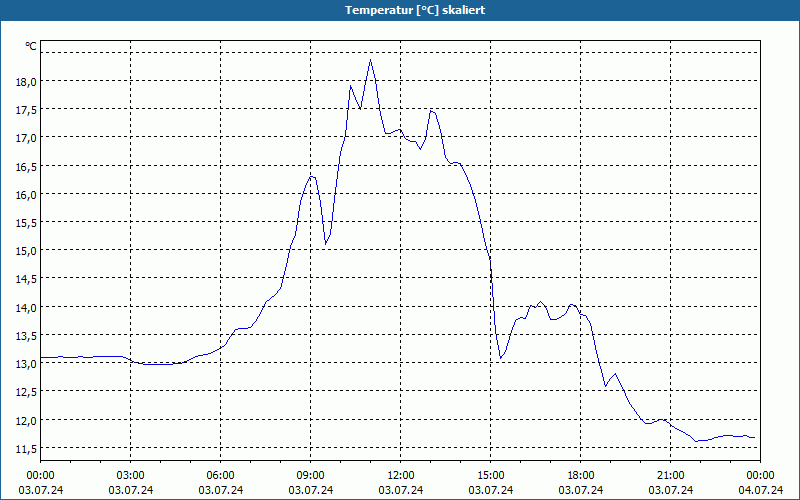Select the 17,5 y-axis label

tap(25, 110)
